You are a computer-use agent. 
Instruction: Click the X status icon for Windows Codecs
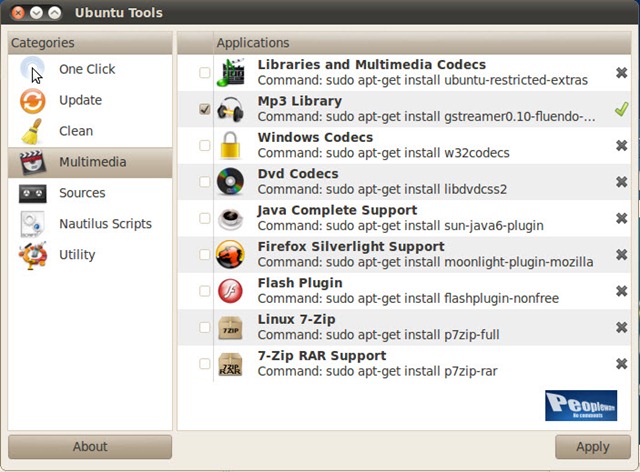[621, 145]
